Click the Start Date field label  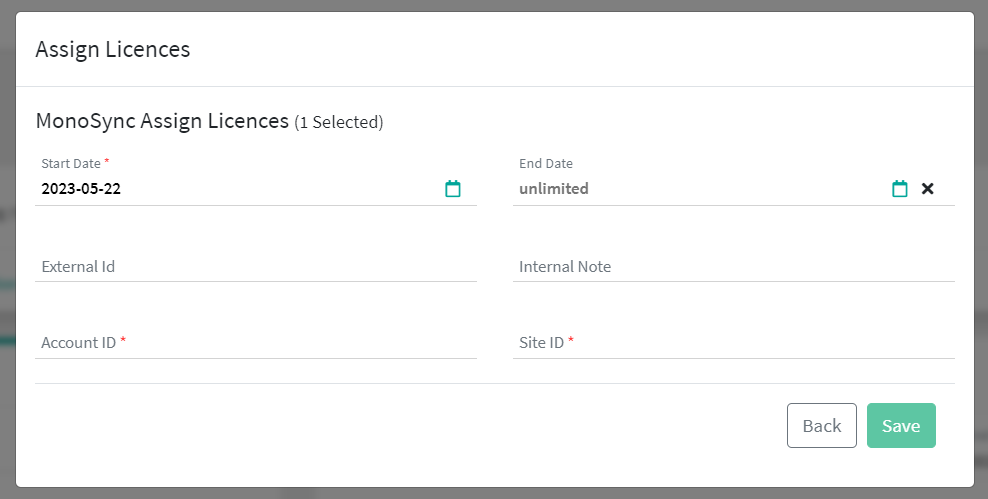pyautogui.click(x=71, y=163)
